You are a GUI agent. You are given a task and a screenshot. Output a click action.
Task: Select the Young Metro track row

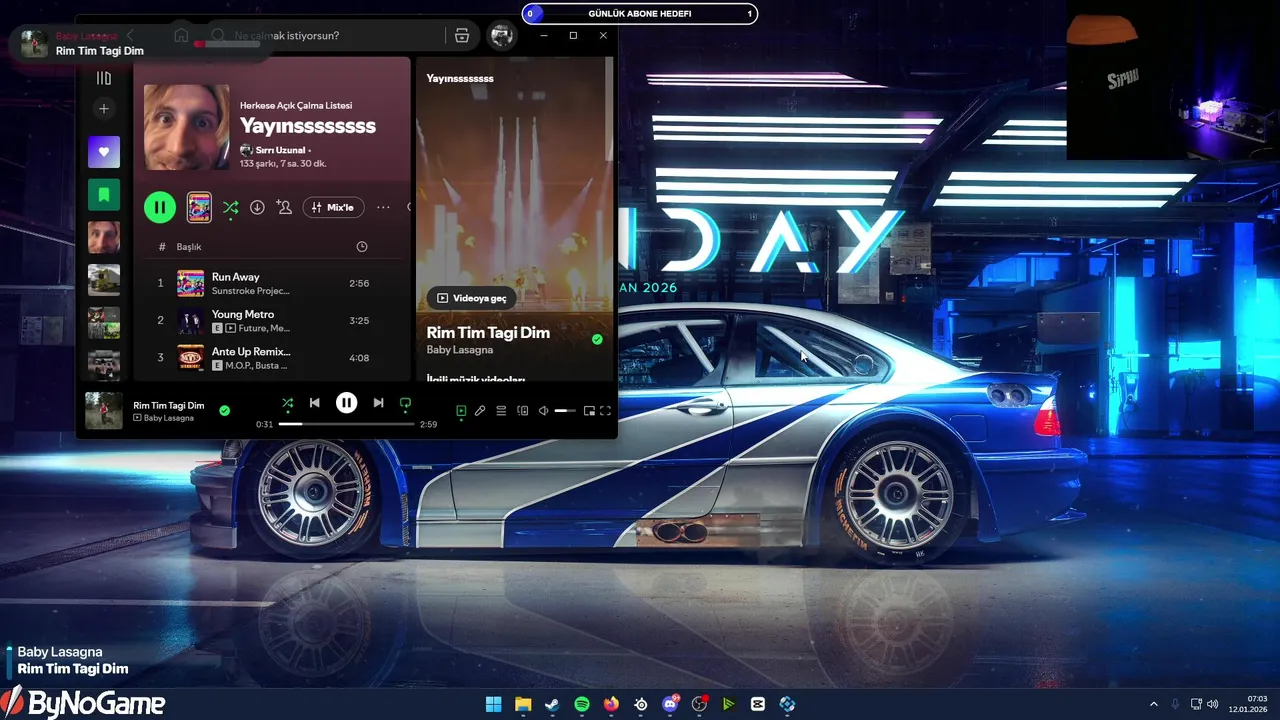(x=272, y=320)
